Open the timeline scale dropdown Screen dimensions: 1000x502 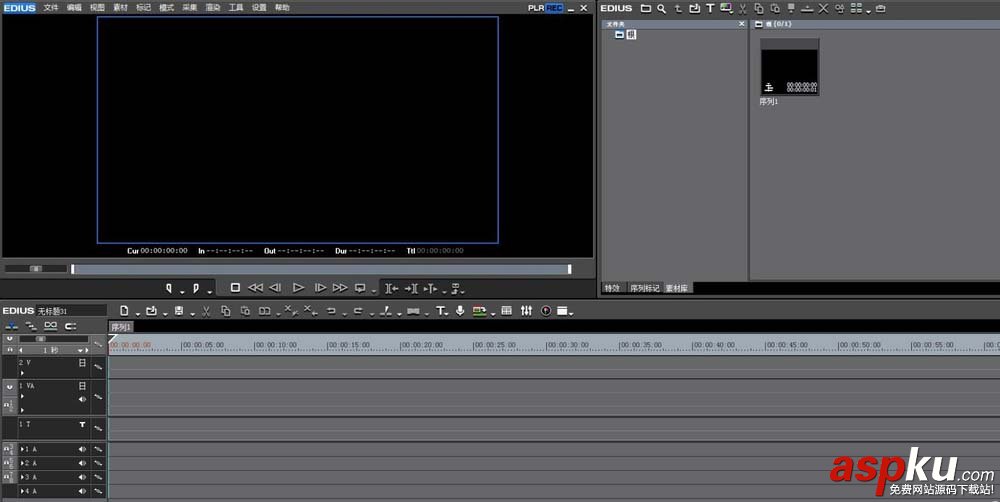82,350
